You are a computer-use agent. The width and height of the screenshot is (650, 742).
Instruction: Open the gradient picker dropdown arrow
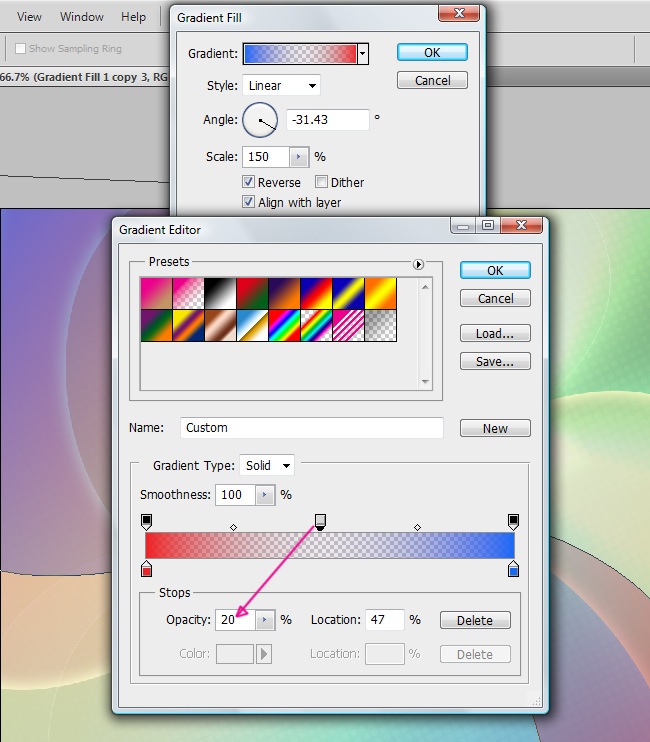[x=363, y=54]
